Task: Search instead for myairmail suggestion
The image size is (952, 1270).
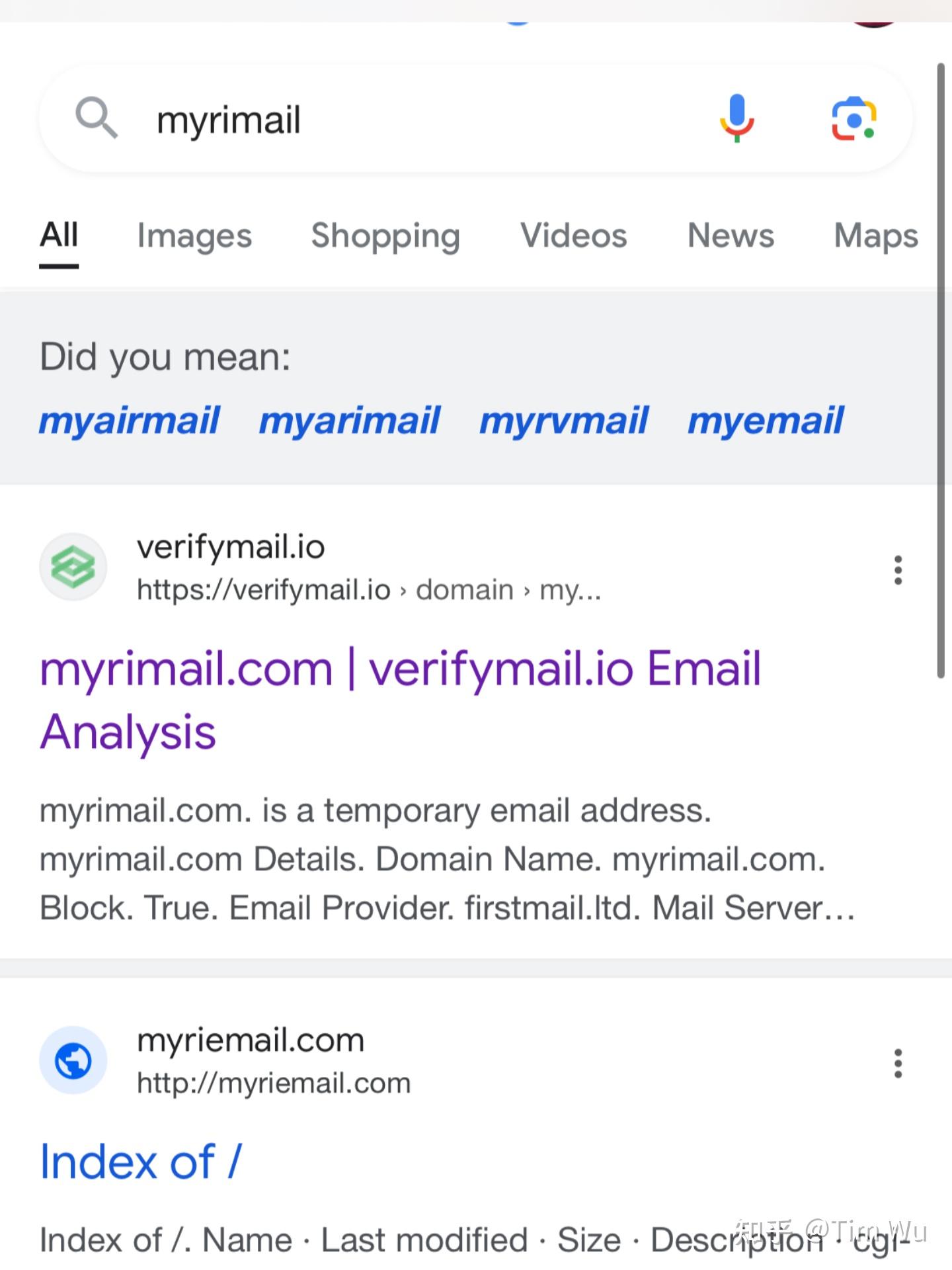Action: coord(130,421)
